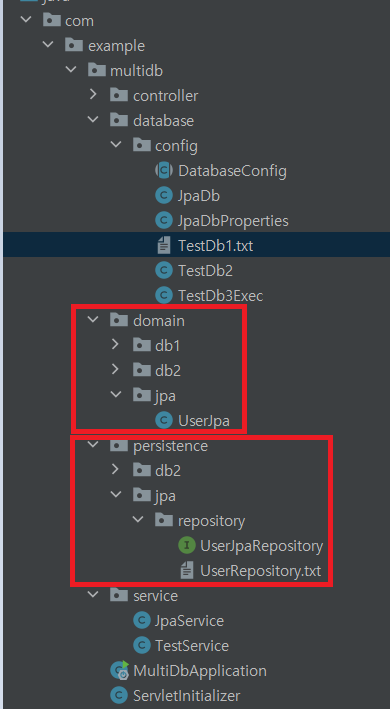Click the ServletInitializer class icon

[119, 695]
